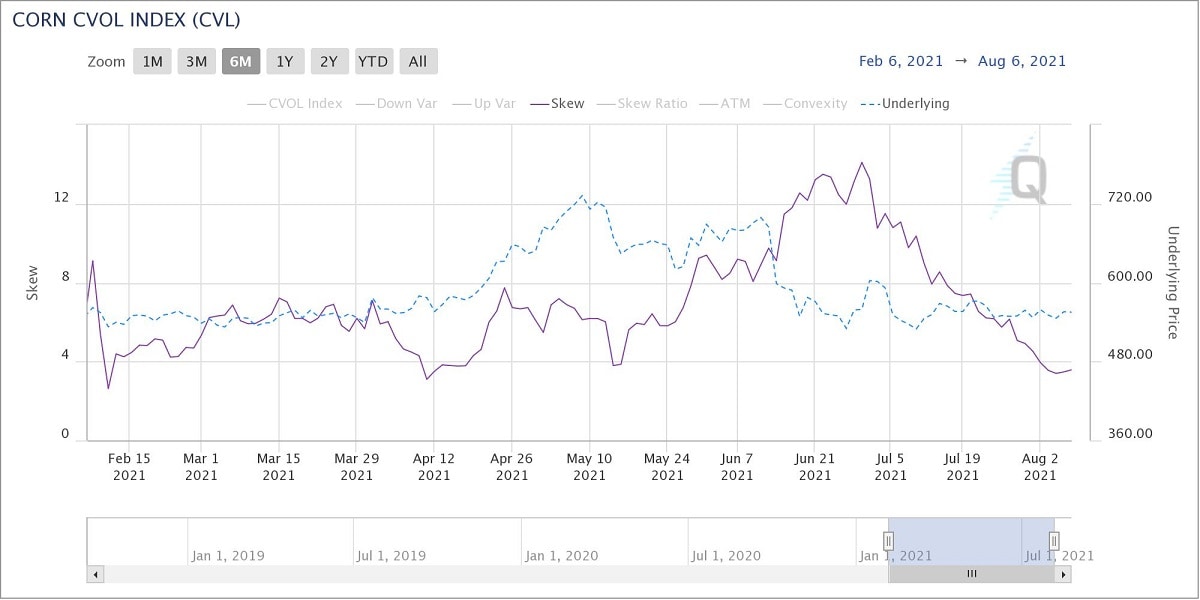Click the navigator left scroll arrow

point(96,574)
